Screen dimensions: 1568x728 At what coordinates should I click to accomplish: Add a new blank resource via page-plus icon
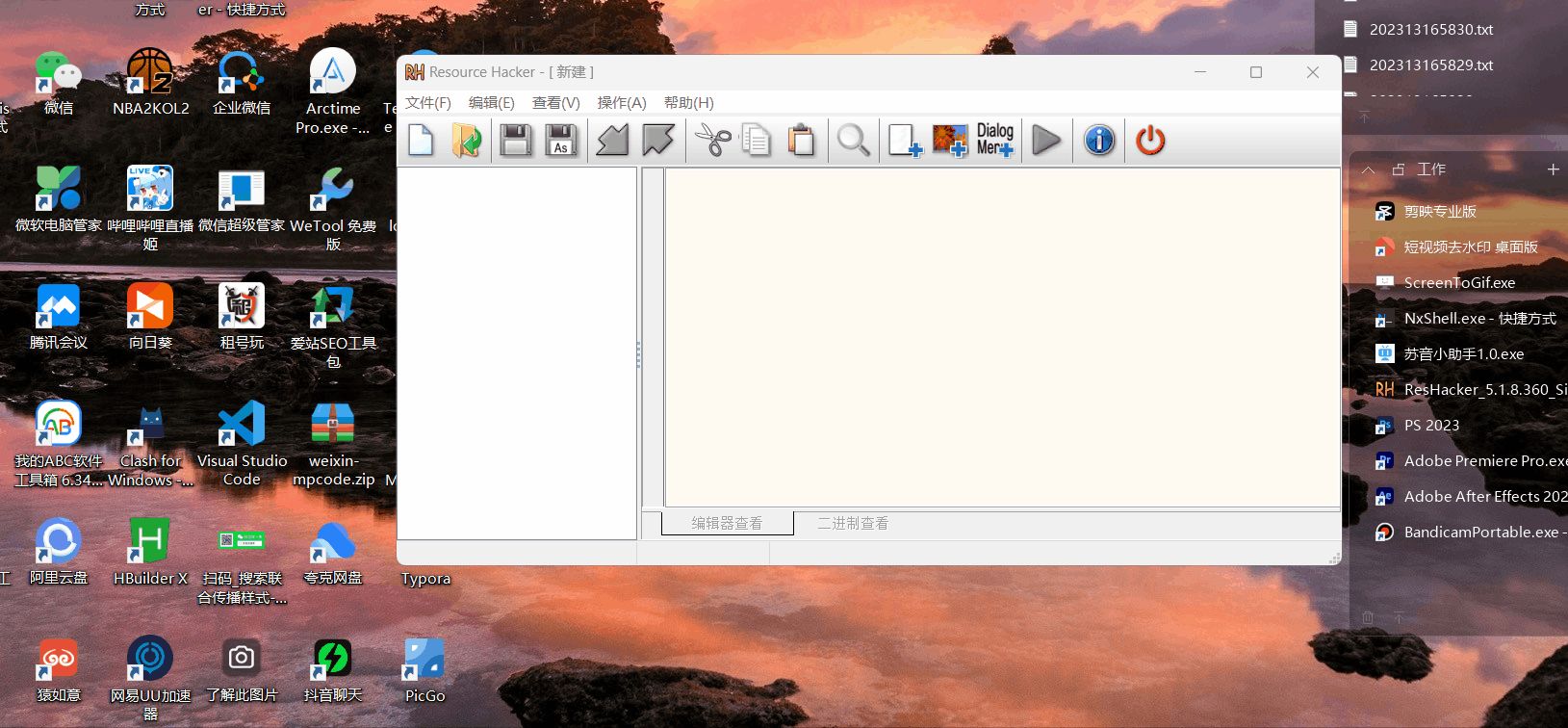[x=905, y=141]
